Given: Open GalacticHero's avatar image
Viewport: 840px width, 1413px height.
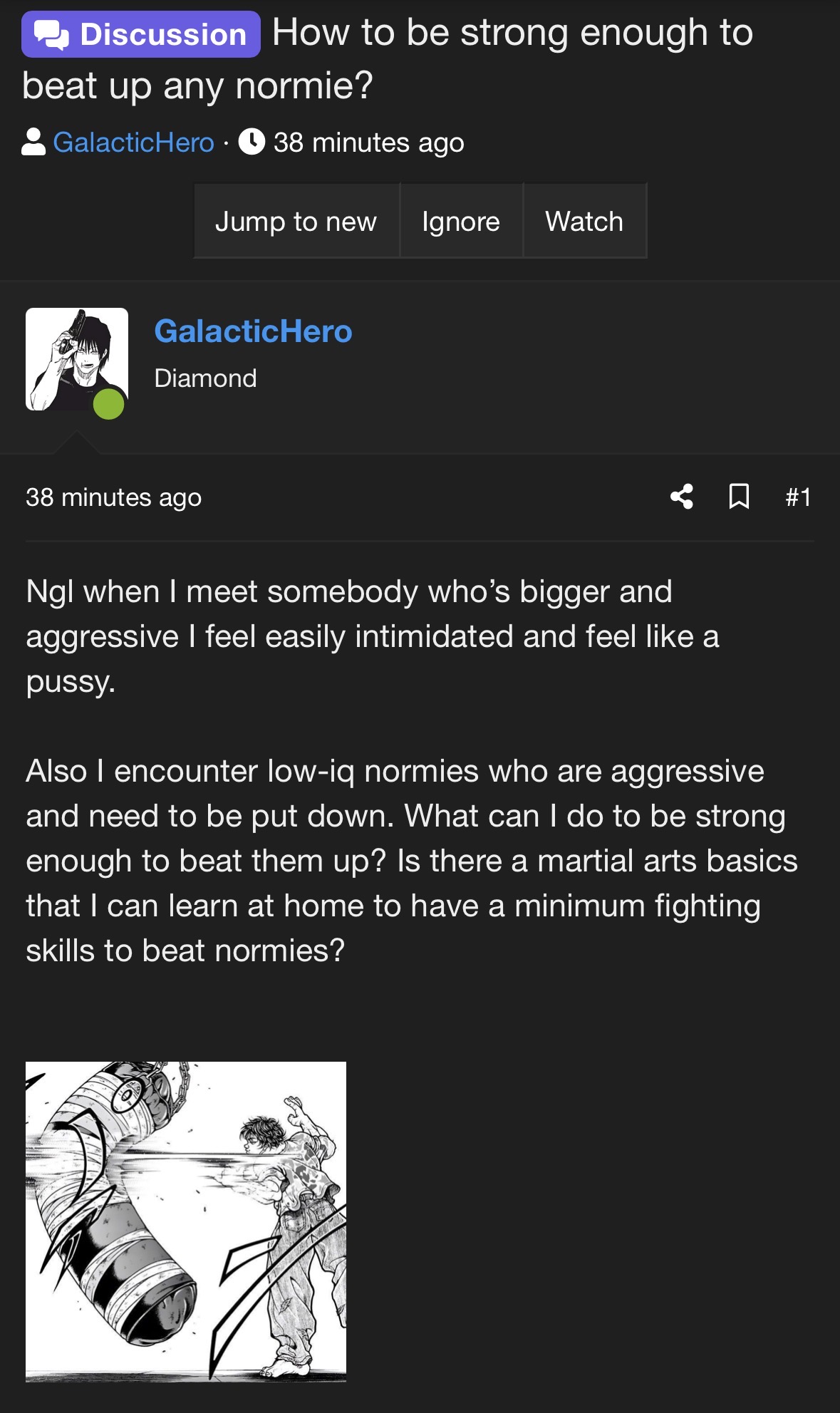Looking at the screenshot, I should click(x=77, y=359).
